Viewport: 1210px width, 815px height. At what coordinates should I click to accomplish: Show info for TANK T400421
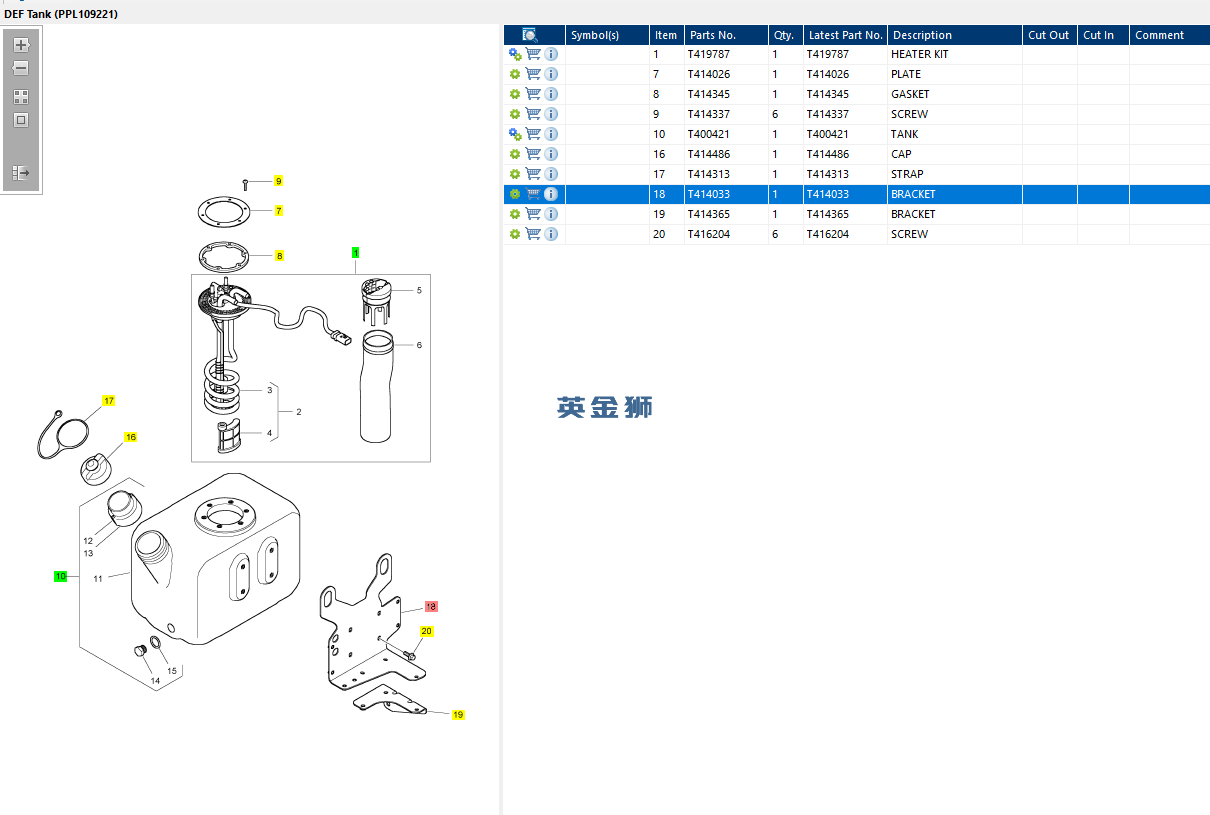pyautogui.click(x=551, y=134)
